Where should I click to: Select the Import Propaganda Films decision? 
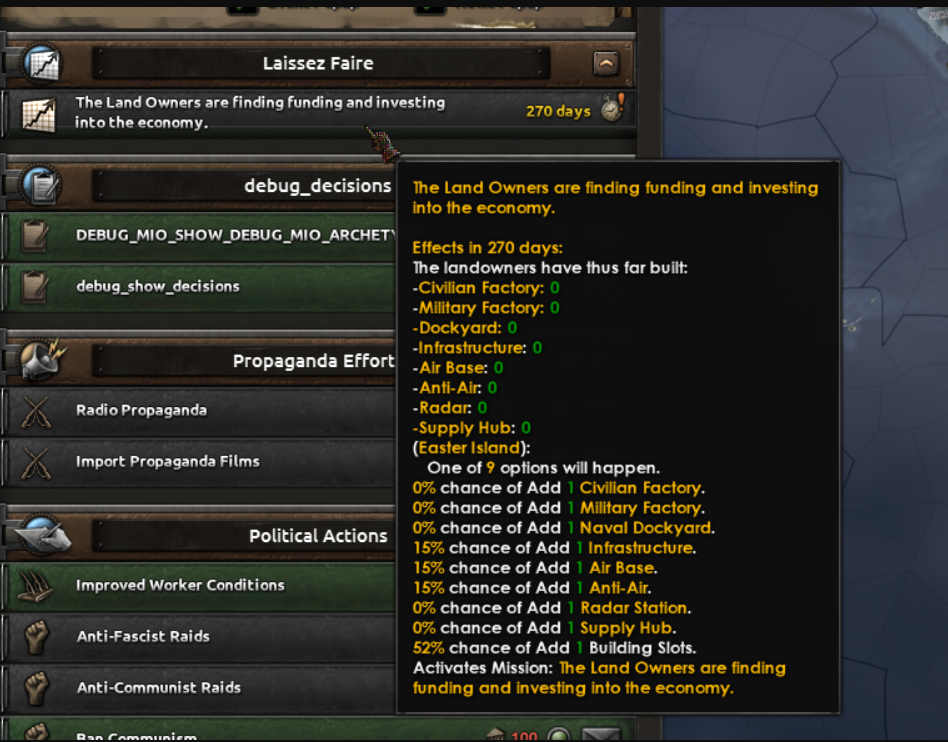coord(200,462)
